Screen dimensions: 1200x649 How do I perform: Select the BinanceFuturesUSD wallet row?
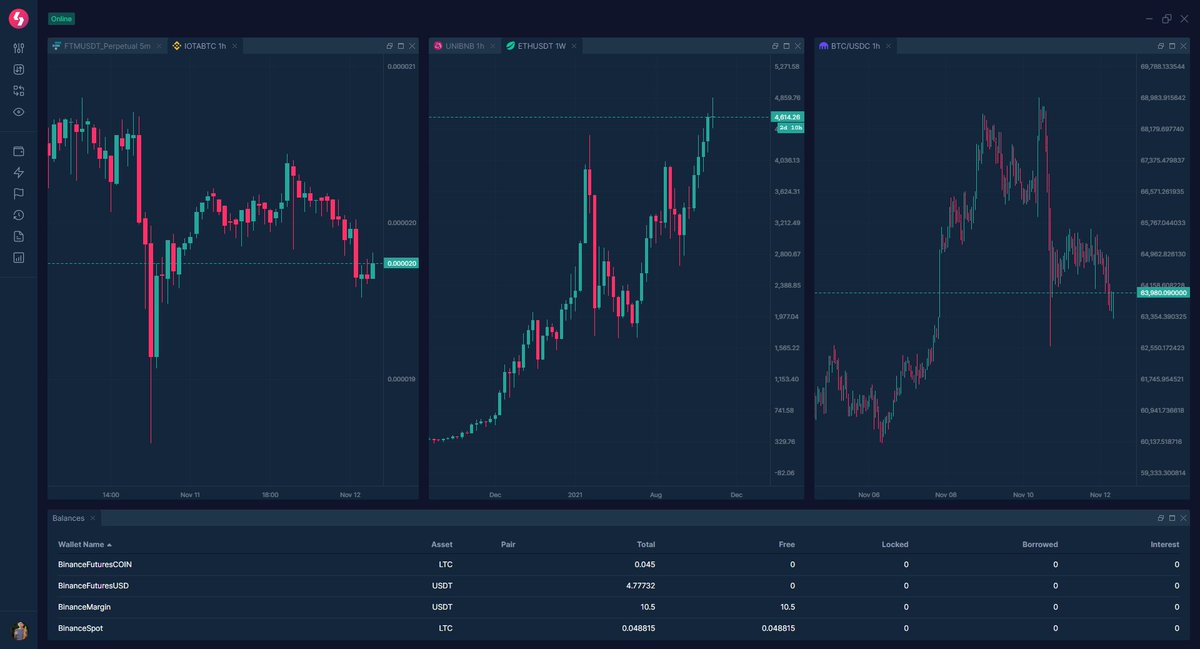point(619,585)
